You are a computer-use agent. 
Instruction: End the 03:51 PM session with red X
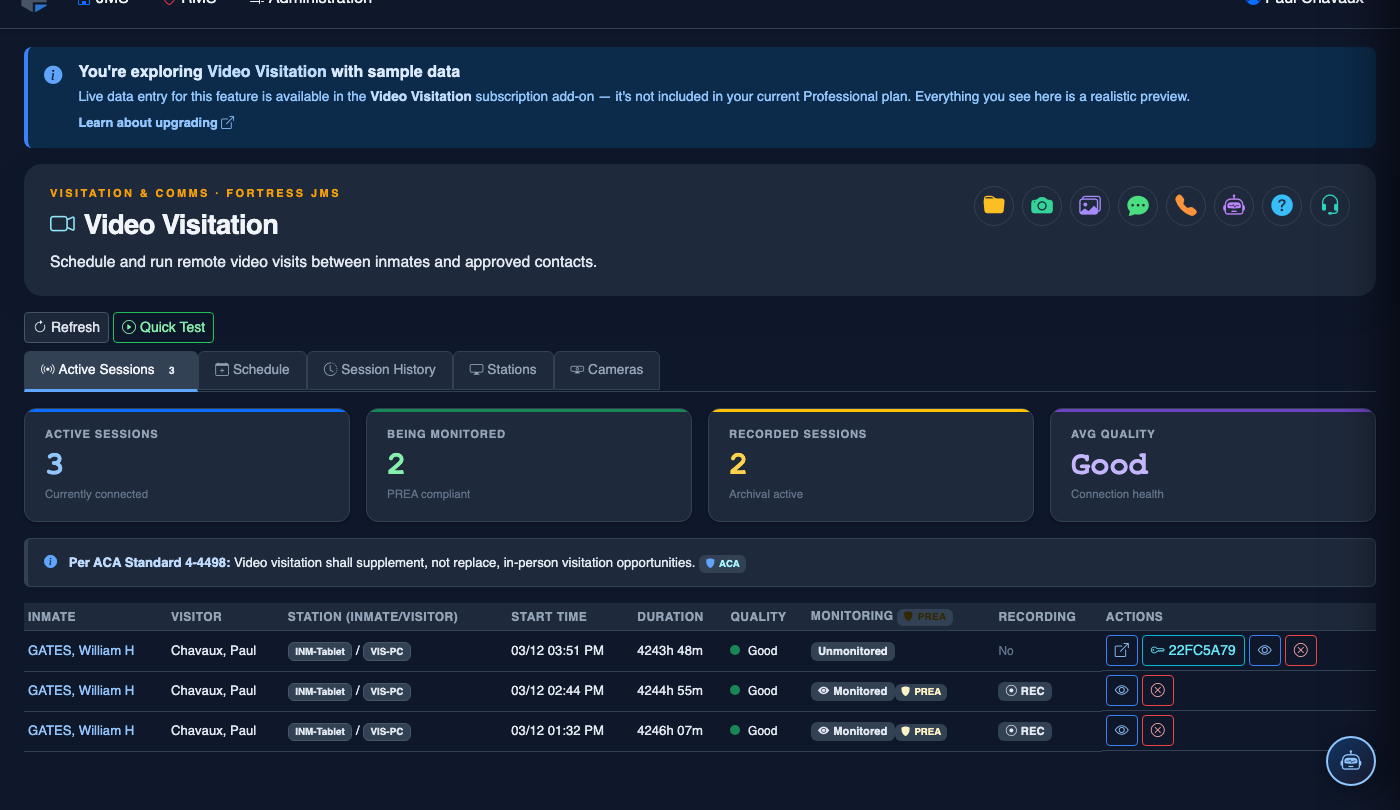click(1301, 651)
